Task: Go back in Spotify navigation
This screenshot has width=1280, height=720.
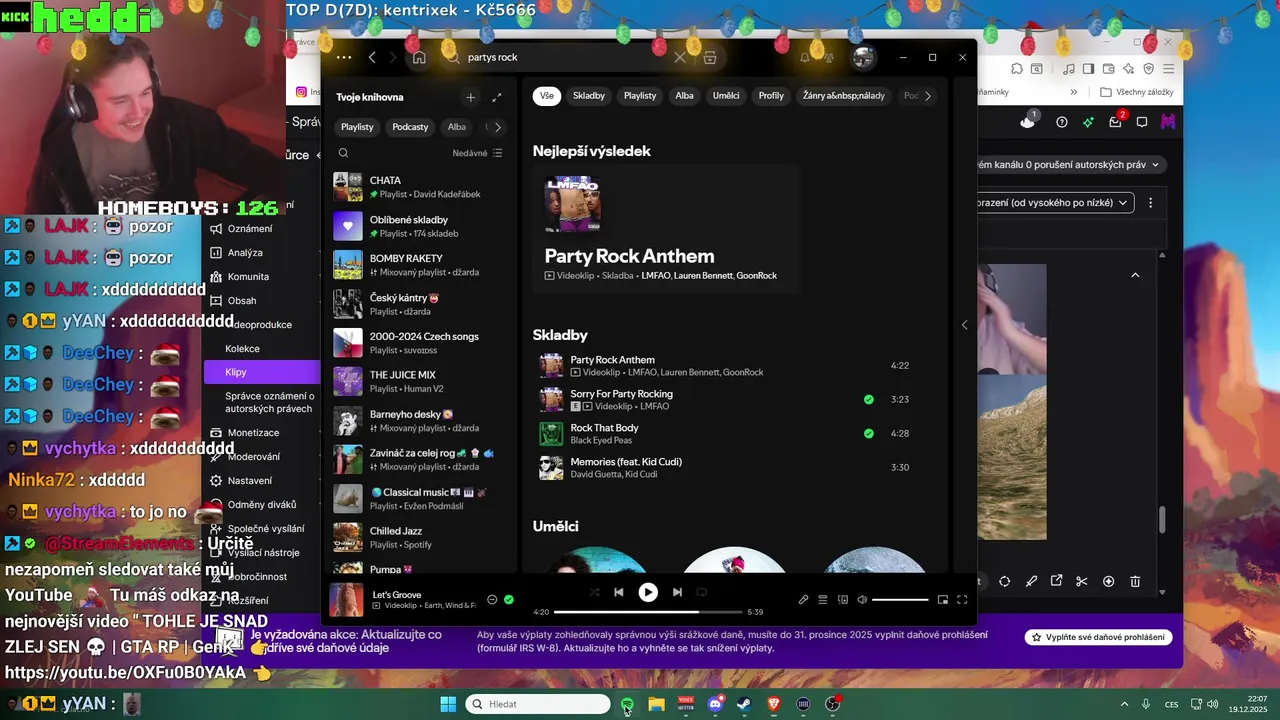Action: [x=372, y=57]
